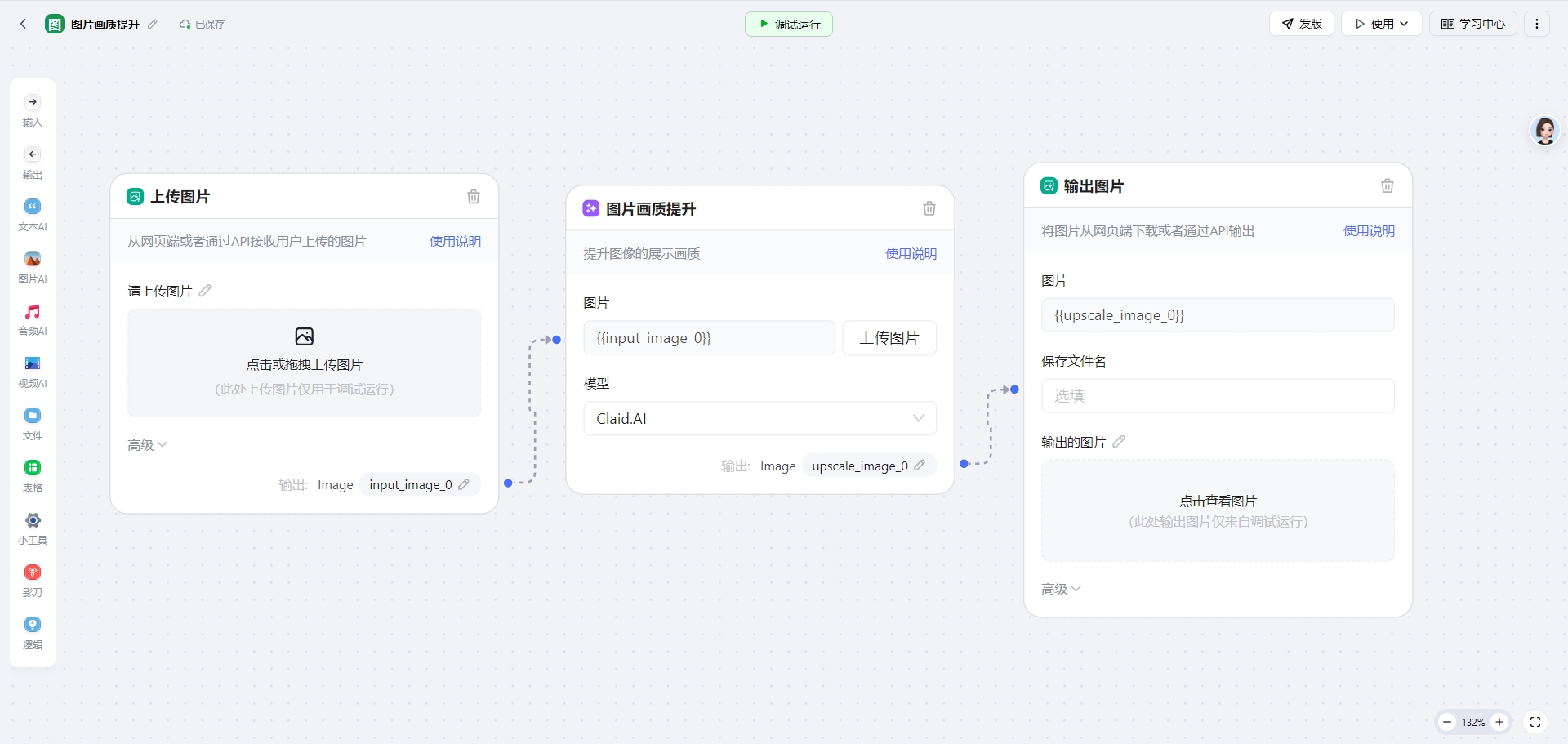Click the 发版 publish button

click(x=1302, y=24)
